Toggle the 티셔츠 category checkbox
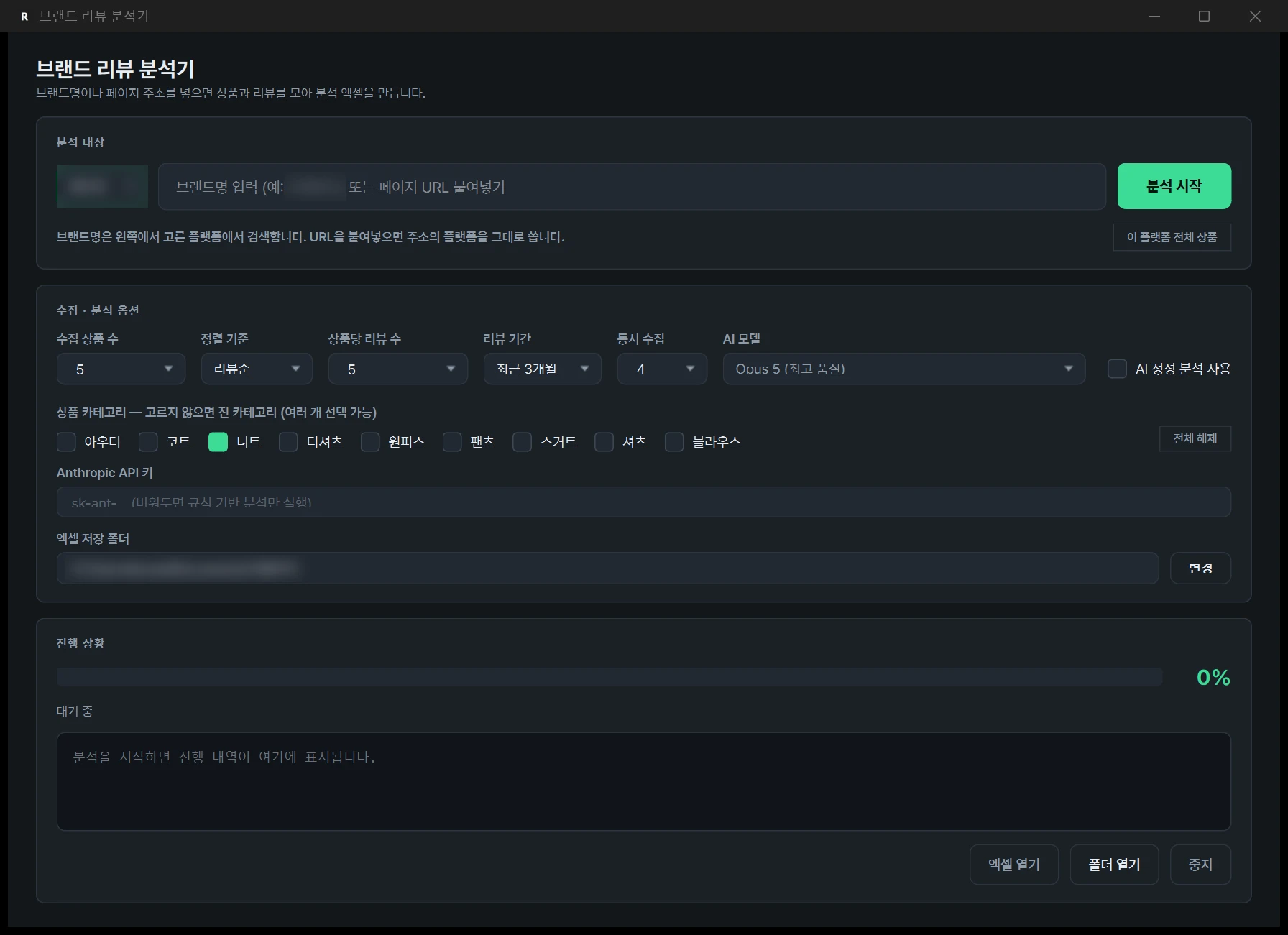The height and width of the screenshot is (935, 1288). [288, 442]
